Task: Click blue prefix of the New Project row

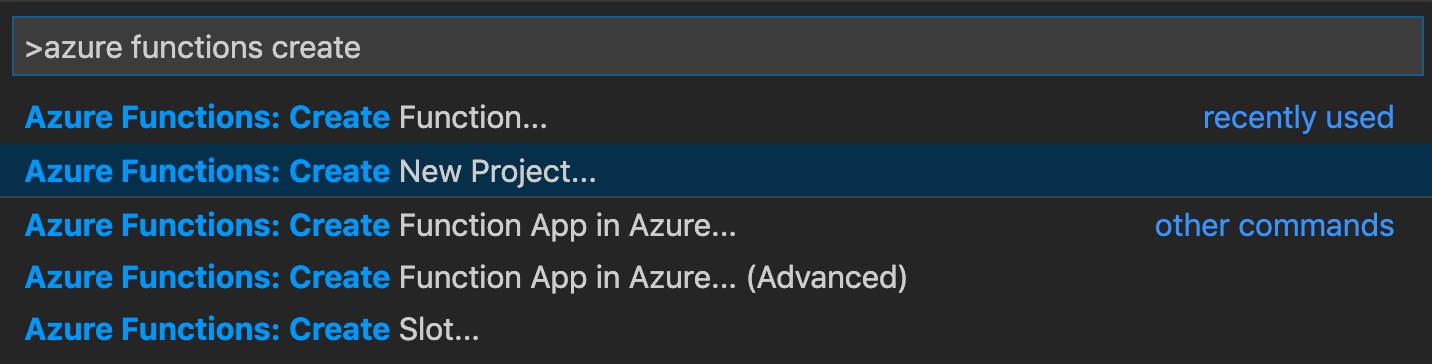Action: click(x=207, y=172)
